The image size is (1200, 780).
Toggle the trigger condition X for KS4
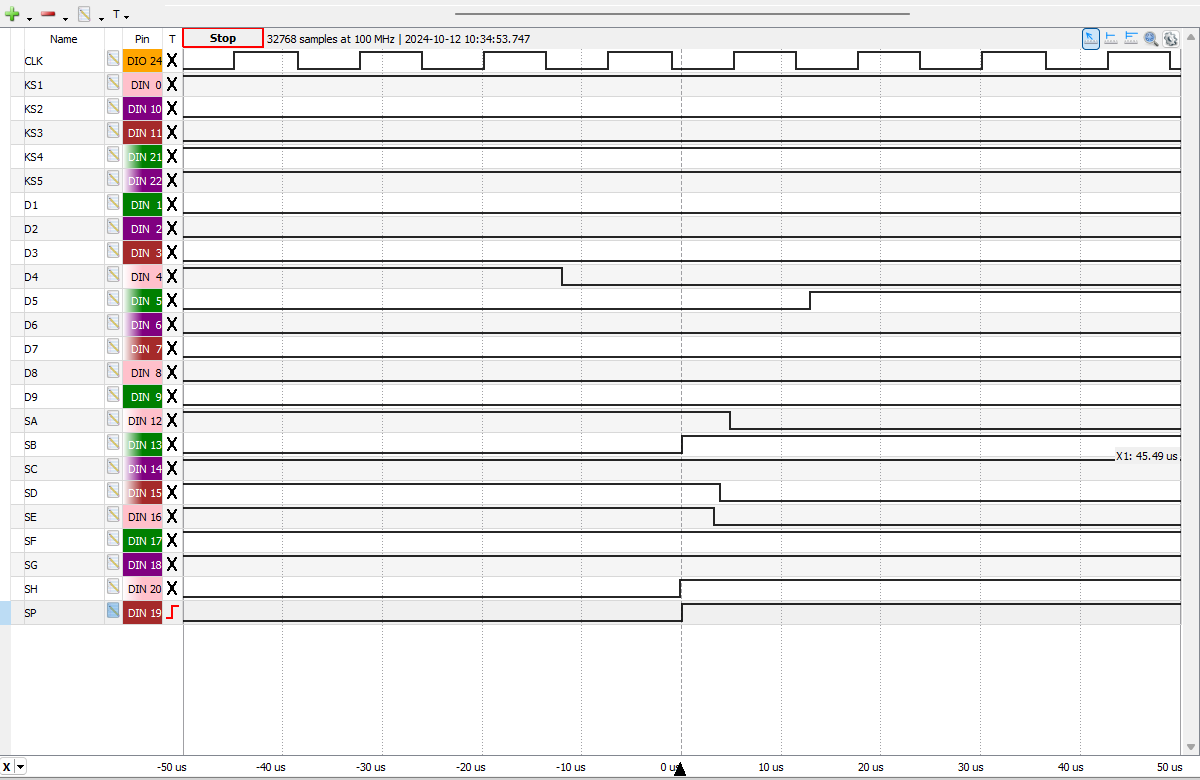172,157
